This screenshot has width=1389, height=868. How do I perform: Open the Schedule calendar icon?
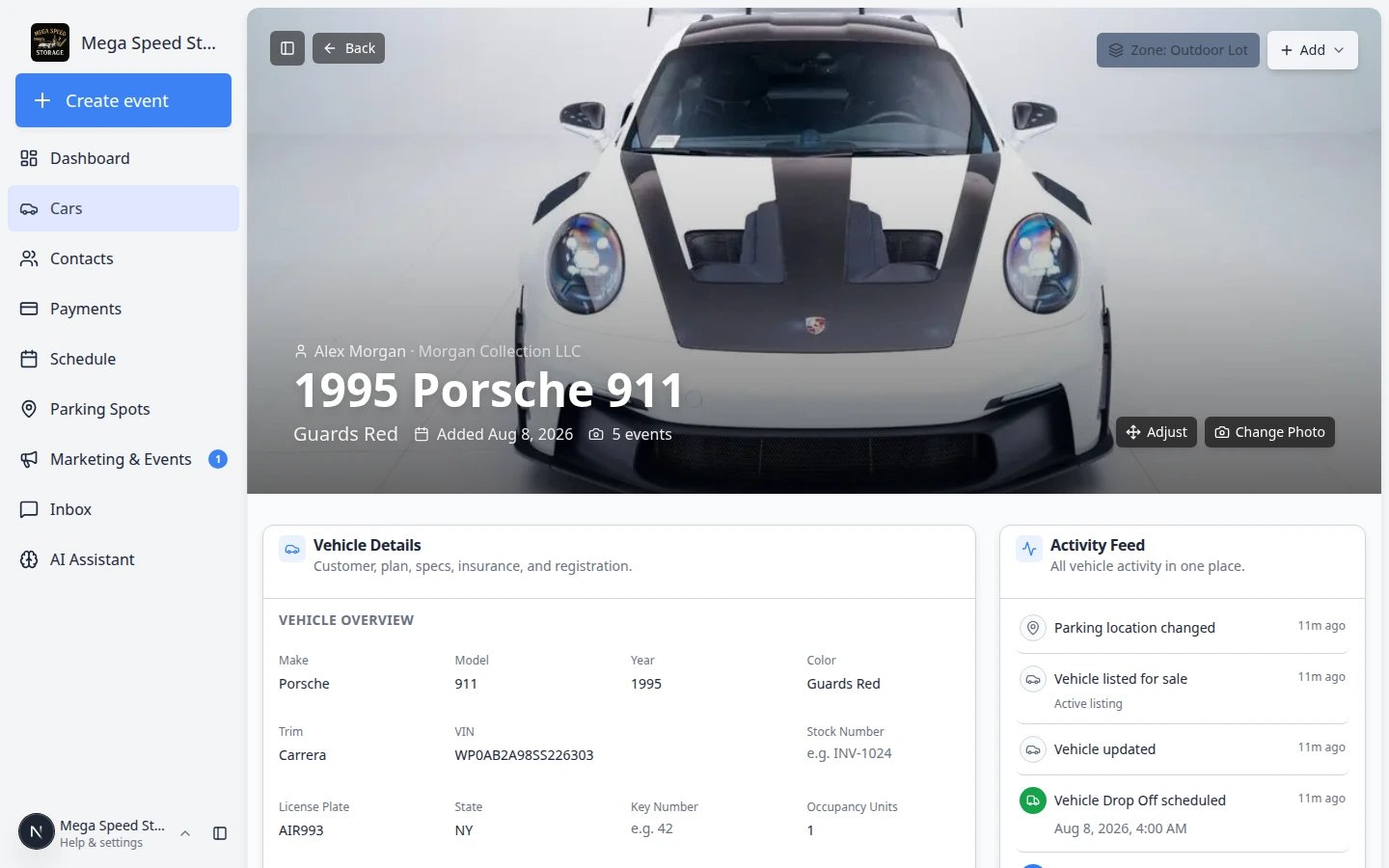point(29,359)
